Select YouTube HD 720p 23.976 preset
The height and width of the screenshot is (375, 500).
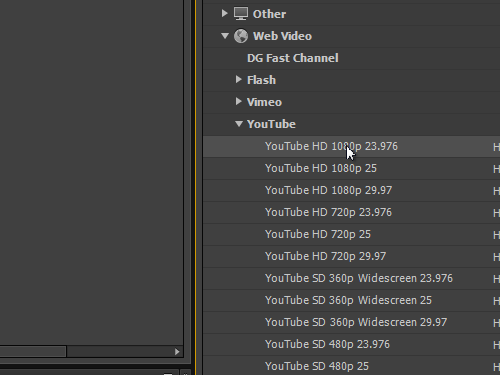328,212
